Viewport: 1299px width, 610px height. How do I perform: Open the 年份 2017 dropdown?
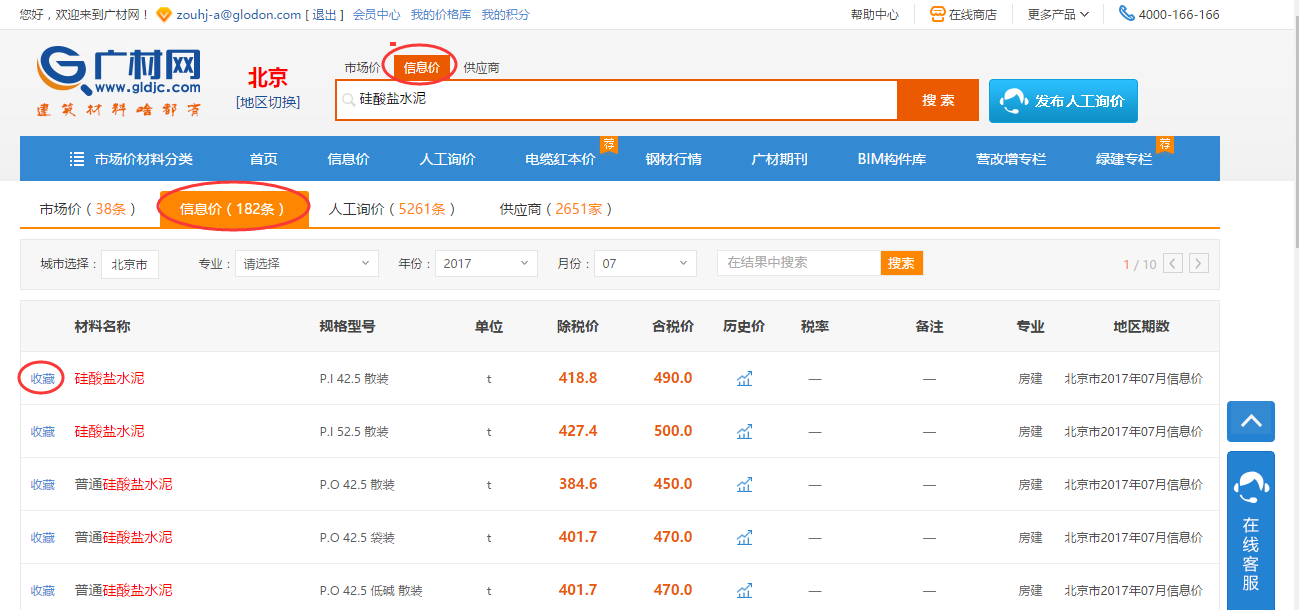486,264
